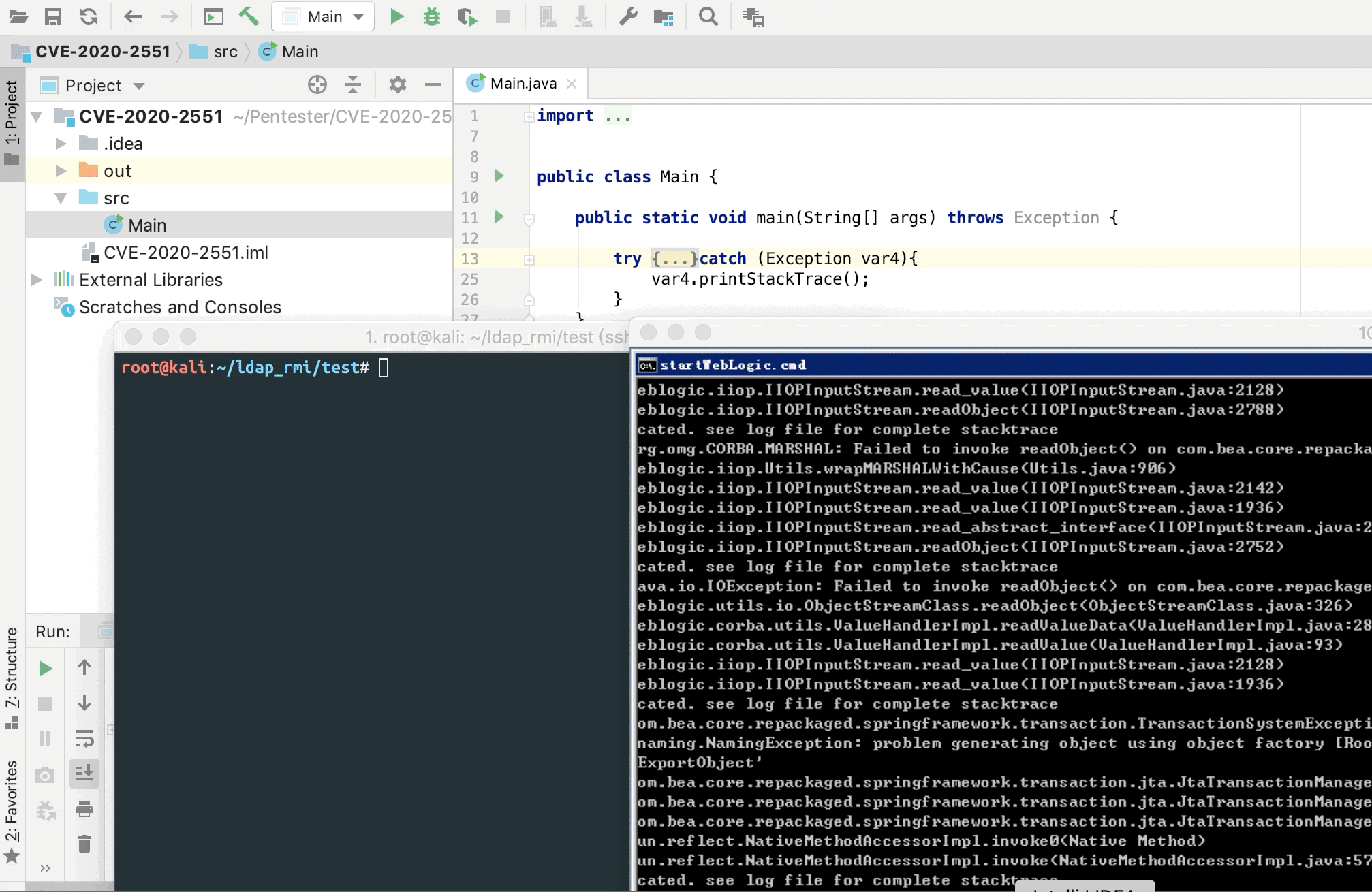The image size is (1372, 892).
Task: Expand the out folder in tree
Action: click(61, 171)
